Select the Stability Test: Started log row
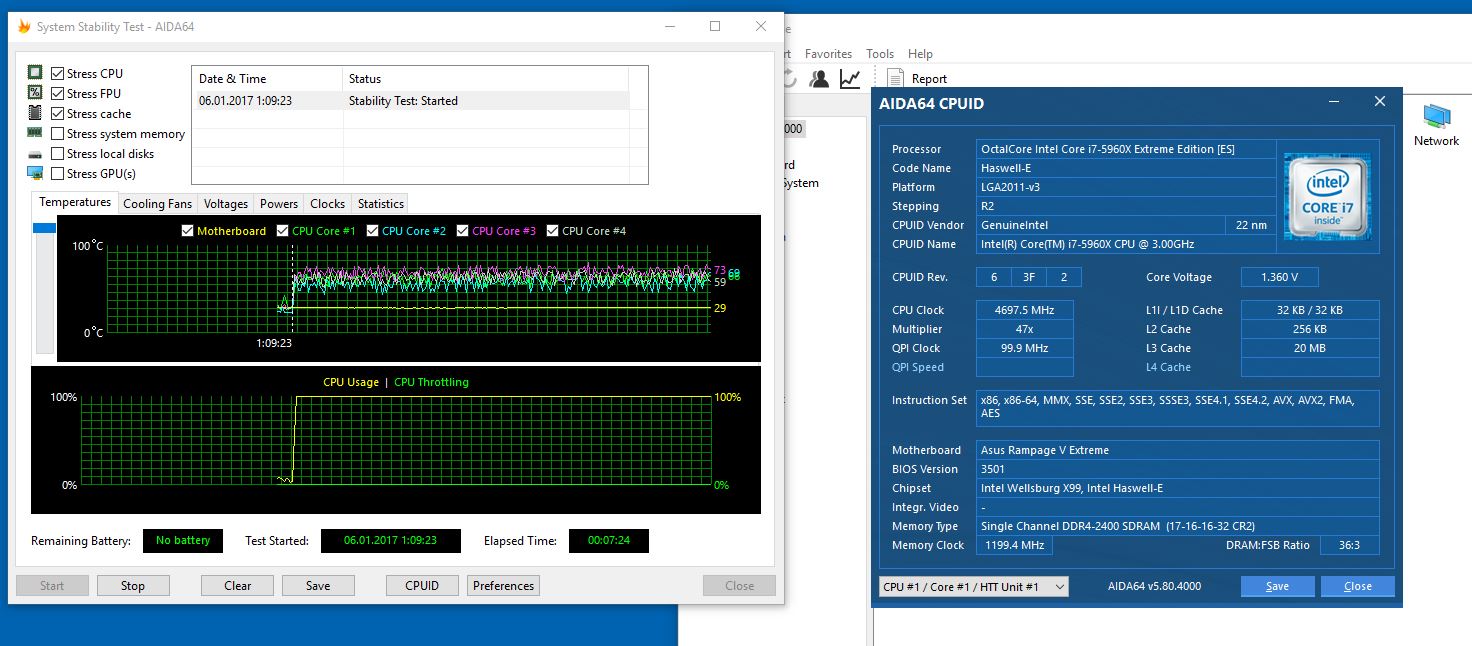The image size is (1472, 646). (410, 100)
